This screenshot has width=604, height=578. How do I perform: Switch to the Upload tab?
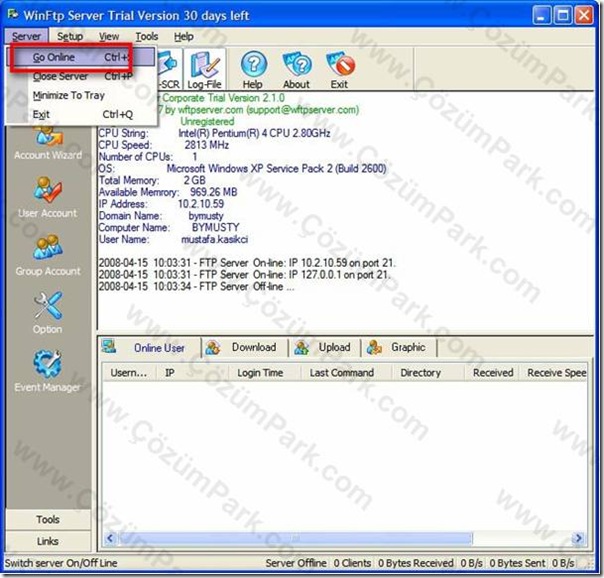pyautogui.click(x=325, y=347)
